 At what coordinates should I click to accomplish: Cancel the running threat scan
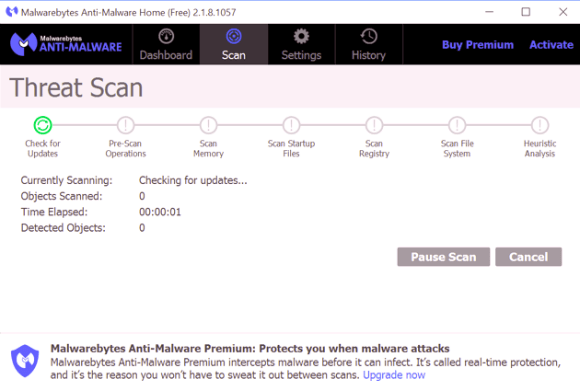pos(529,257)
